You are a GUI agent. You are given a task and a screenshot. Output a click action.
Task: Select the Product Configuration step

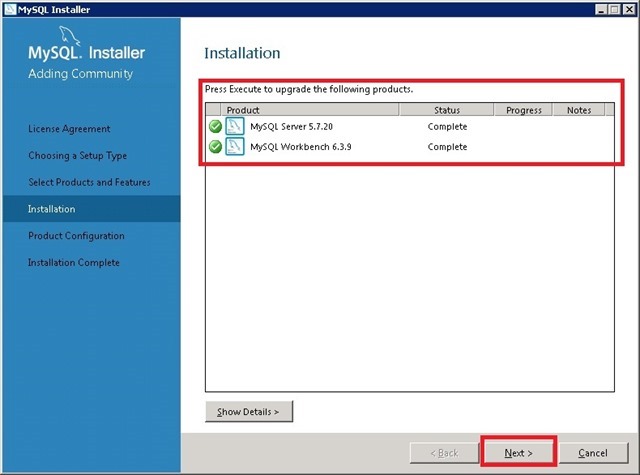pyautogui.click(x=76, y=236)
